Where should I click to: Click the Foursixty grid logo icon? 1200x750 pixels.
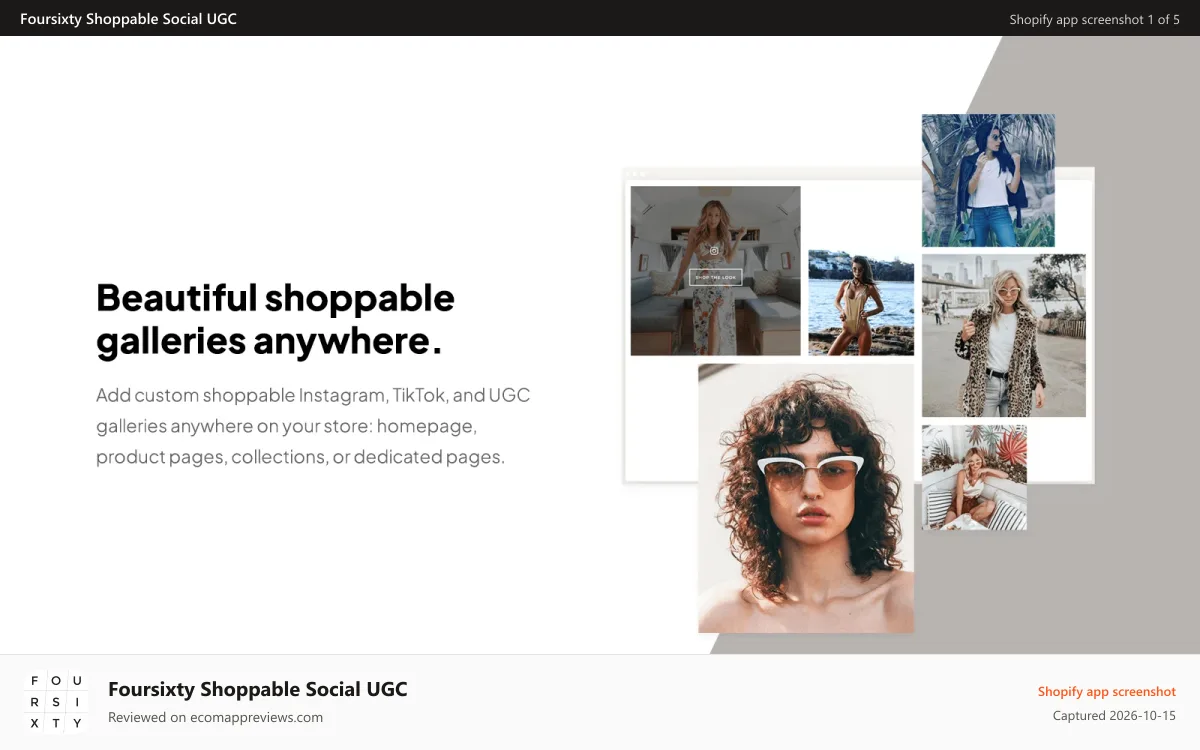tap(56, 702)
